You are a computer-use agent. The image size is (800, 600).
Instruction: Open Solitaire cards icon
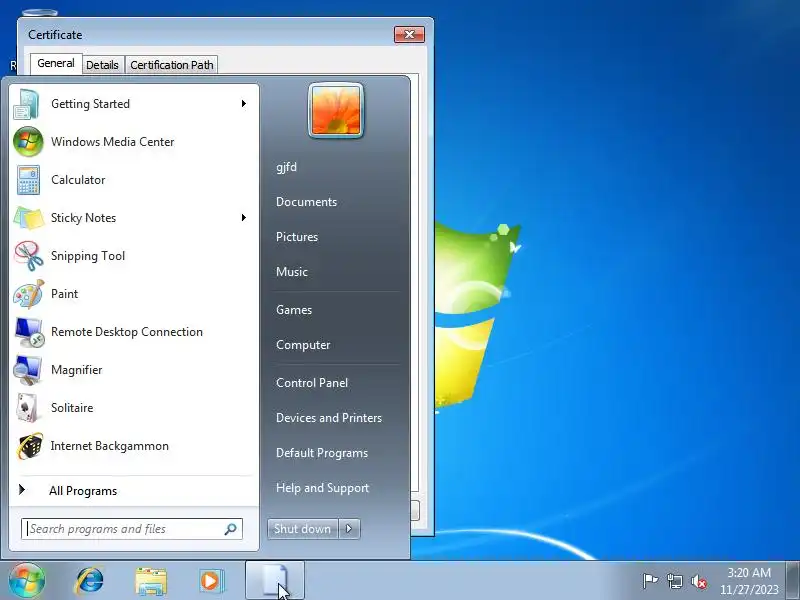(27, 408)
